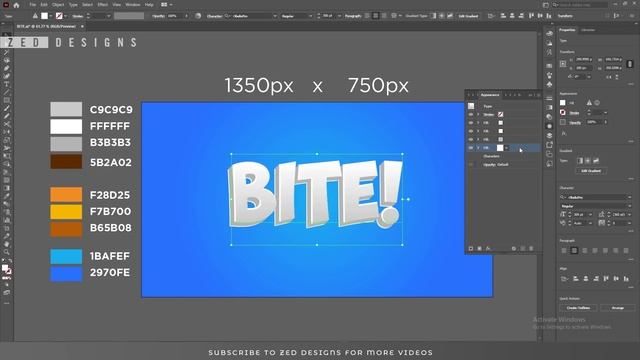Choose linear gradient type in control bar
Image resolution: width=640 pixels, height=360 pixels.
click(433, 16)
